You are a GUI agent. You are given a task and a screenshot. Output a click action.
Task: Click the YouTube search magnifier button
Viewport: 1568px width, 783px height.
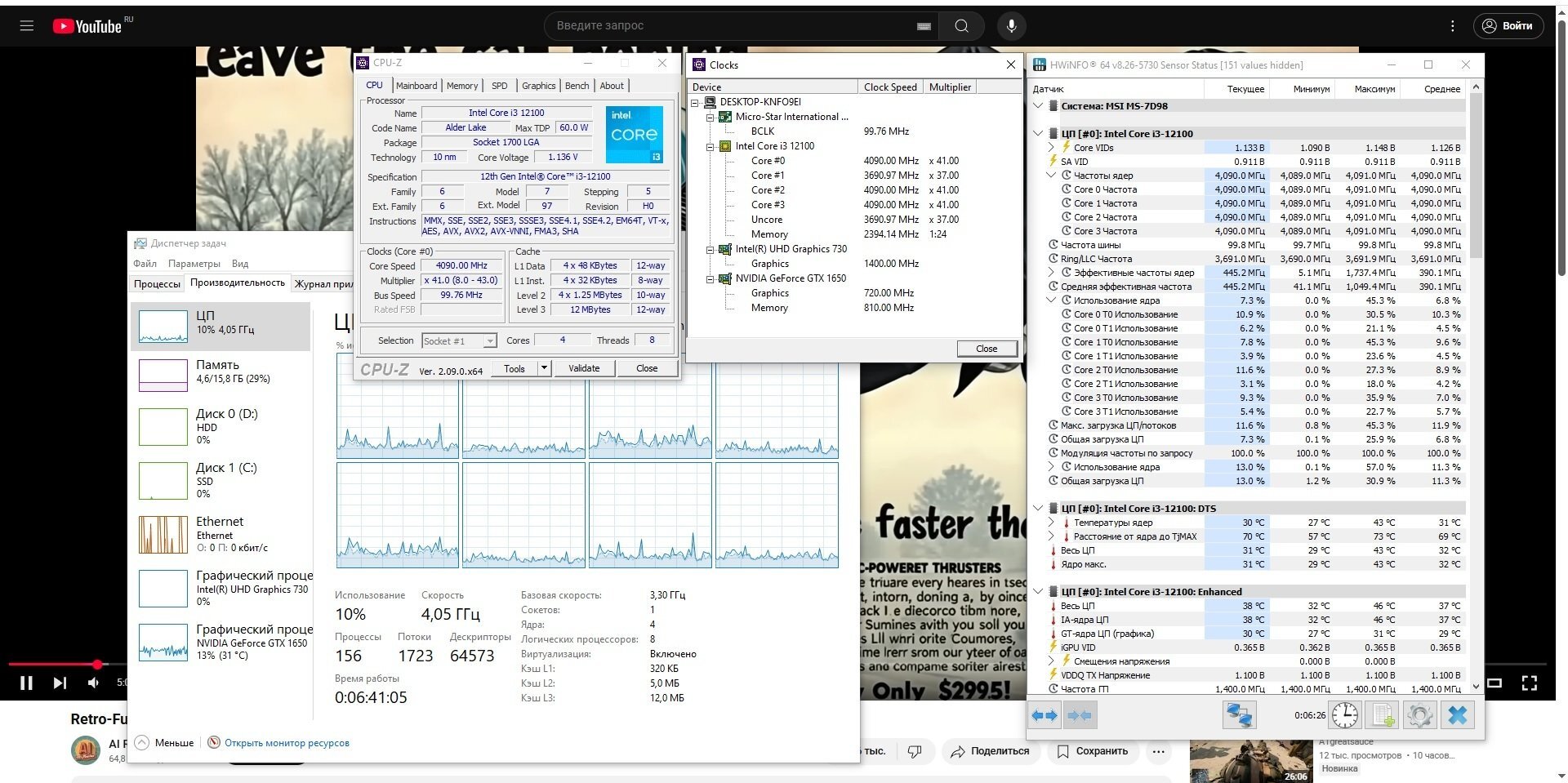click(x=962, y=26)
